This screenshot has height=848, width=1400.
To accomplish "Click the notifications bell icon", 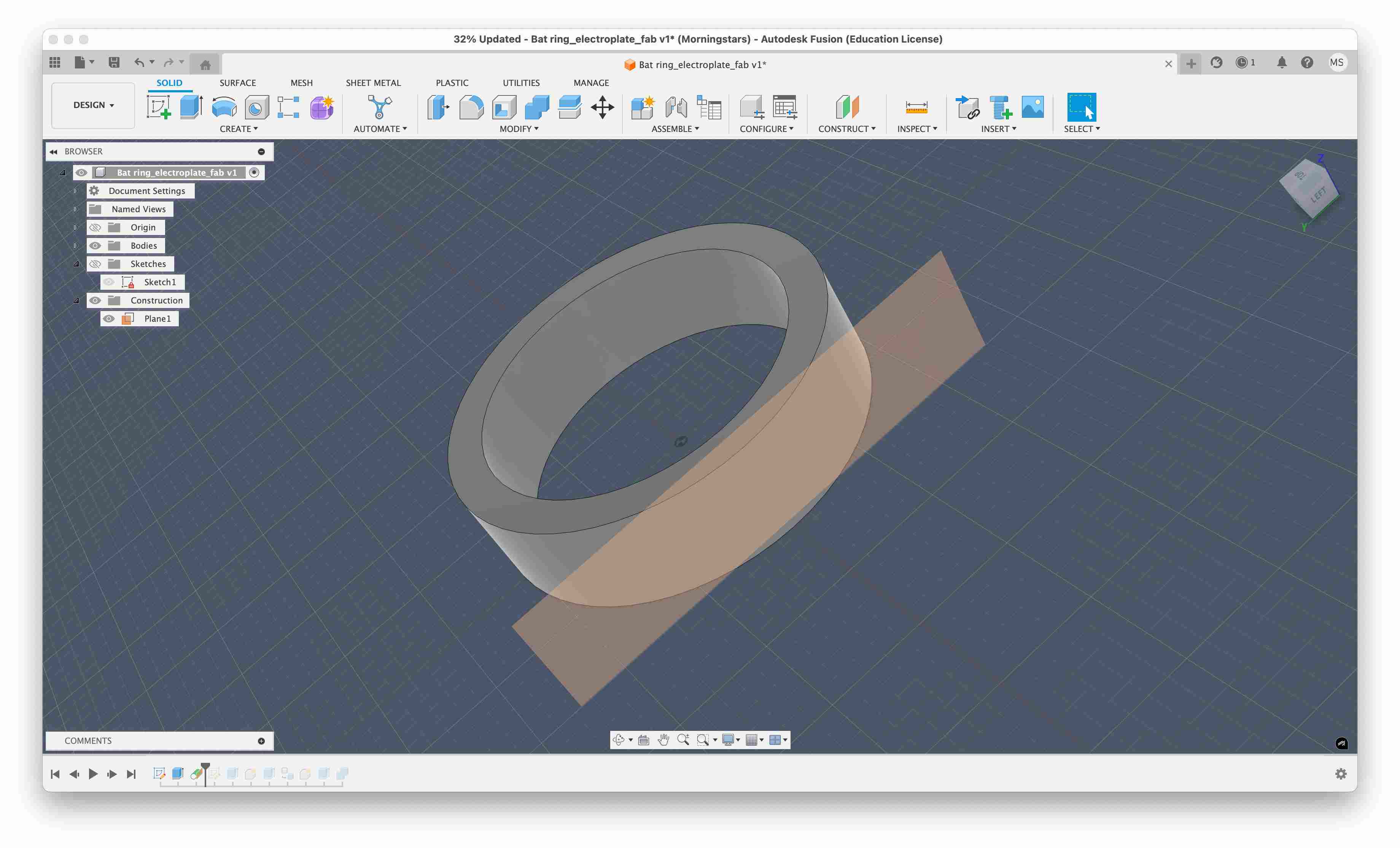I will pos(1281,62).
